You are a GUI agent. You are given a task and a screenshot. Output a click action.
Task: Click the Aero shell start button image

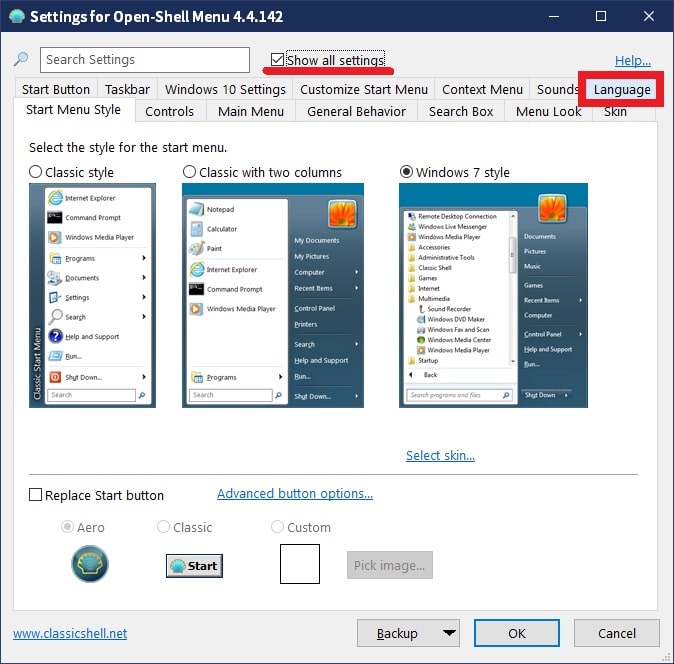pyautogui.click(x=89, y=563)
